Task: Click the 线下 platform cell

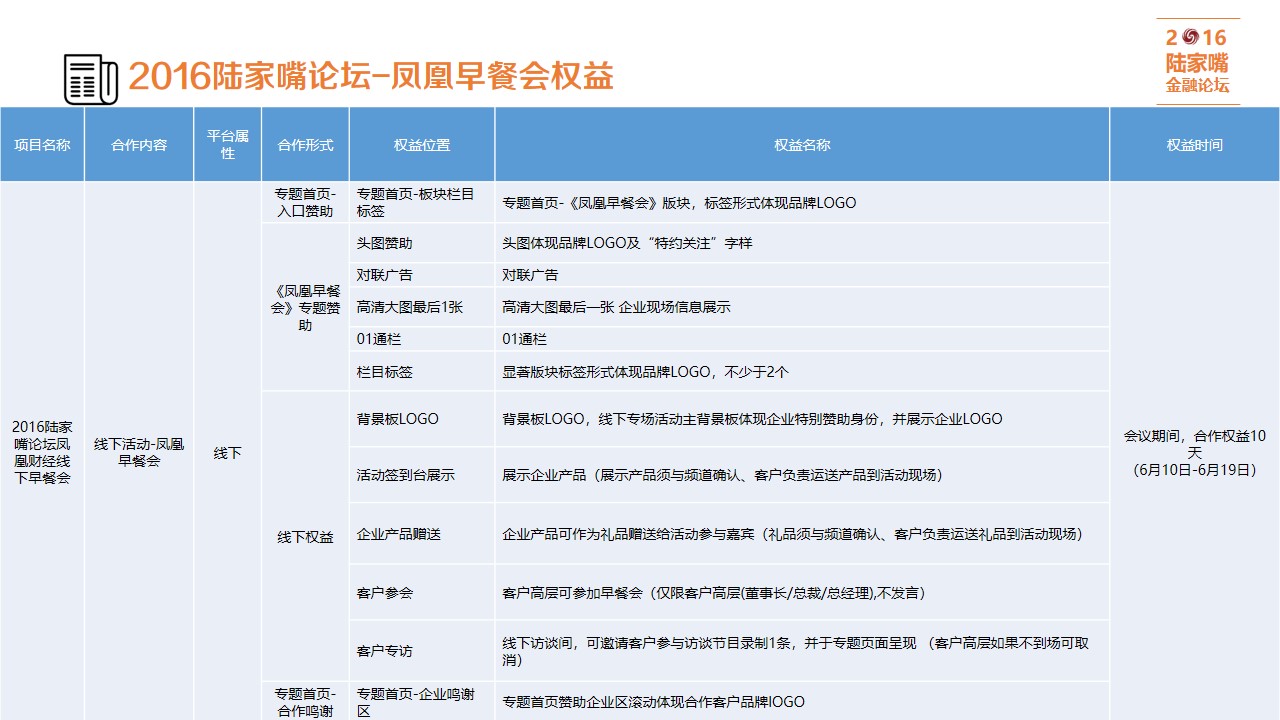Action: coord(228,452)
